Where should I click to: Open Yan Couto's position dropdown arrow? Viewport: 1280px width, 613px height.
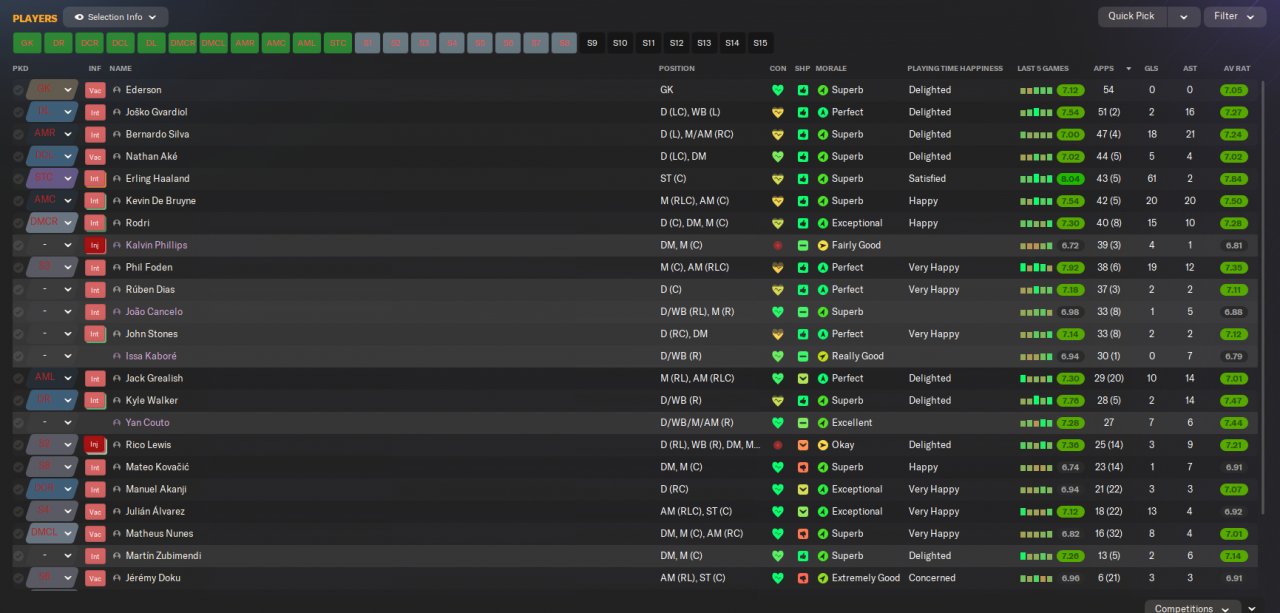pyautogui.click(x=68, y=423)
